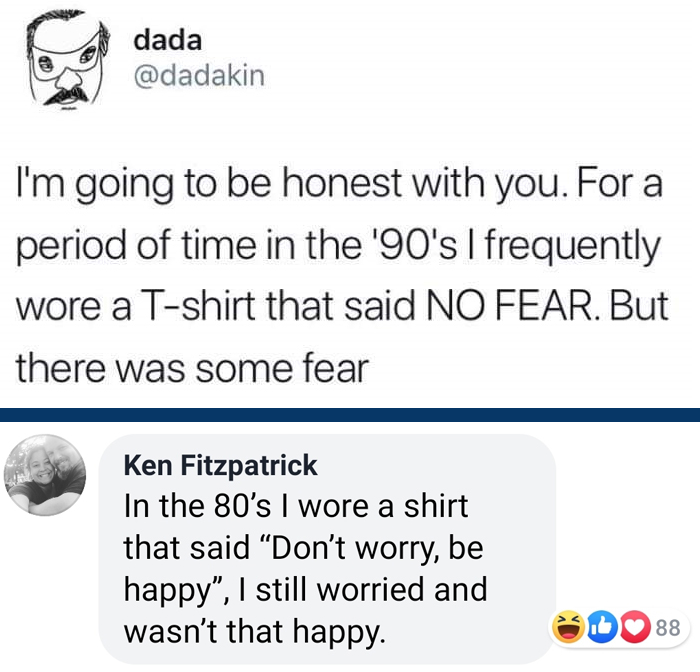Click the comment ending "wasn't that happy."
Viewport: 700px width, 672px height.
pos(253,630)
